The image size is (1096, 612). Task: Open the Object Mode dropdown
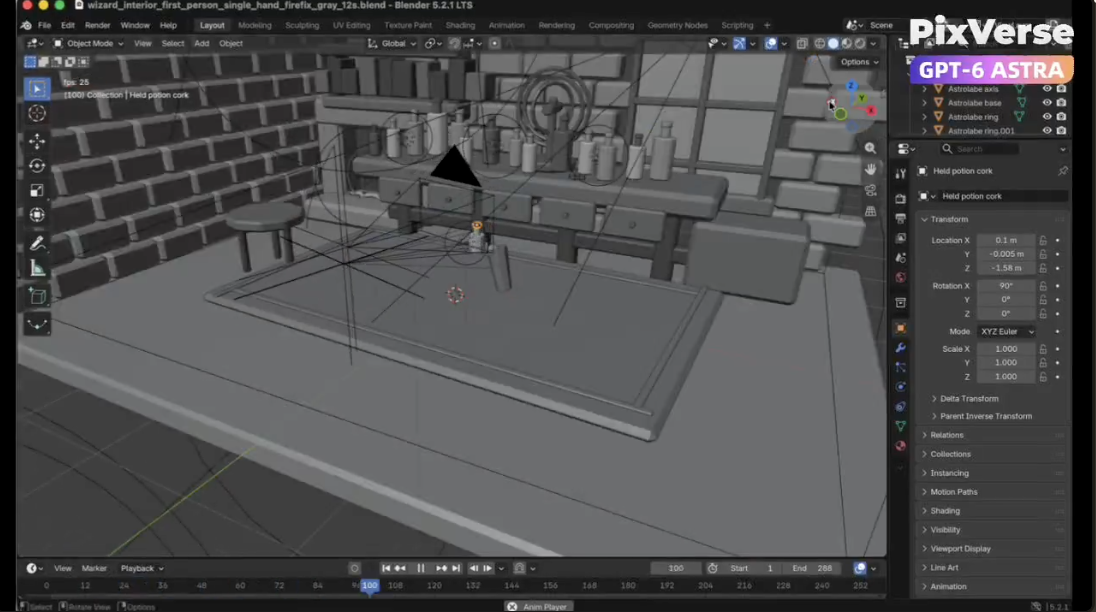pyautogui.click(x=89, y=43)
